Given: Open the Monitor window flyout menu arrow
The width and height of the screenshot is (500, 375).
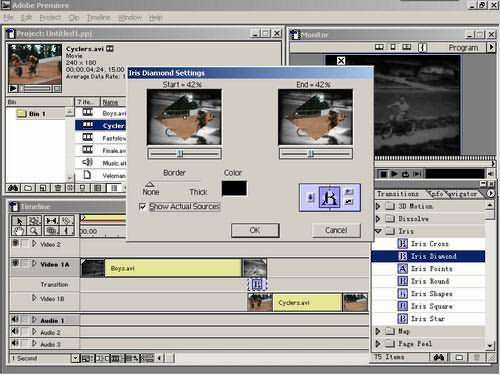Looking at the screenshot, I should [491, 47].
